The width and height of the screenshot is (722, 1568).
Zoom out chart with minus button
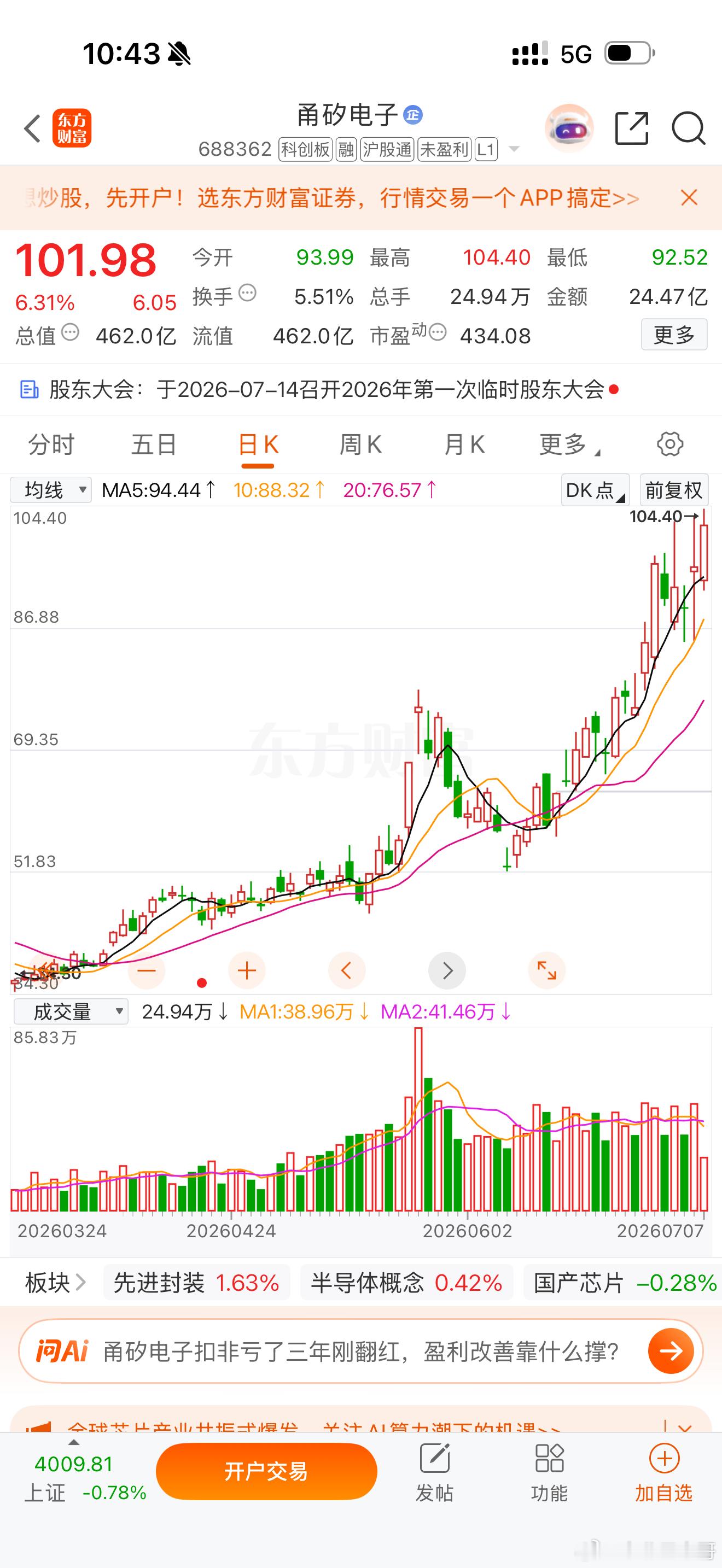[x=147, y=970]
